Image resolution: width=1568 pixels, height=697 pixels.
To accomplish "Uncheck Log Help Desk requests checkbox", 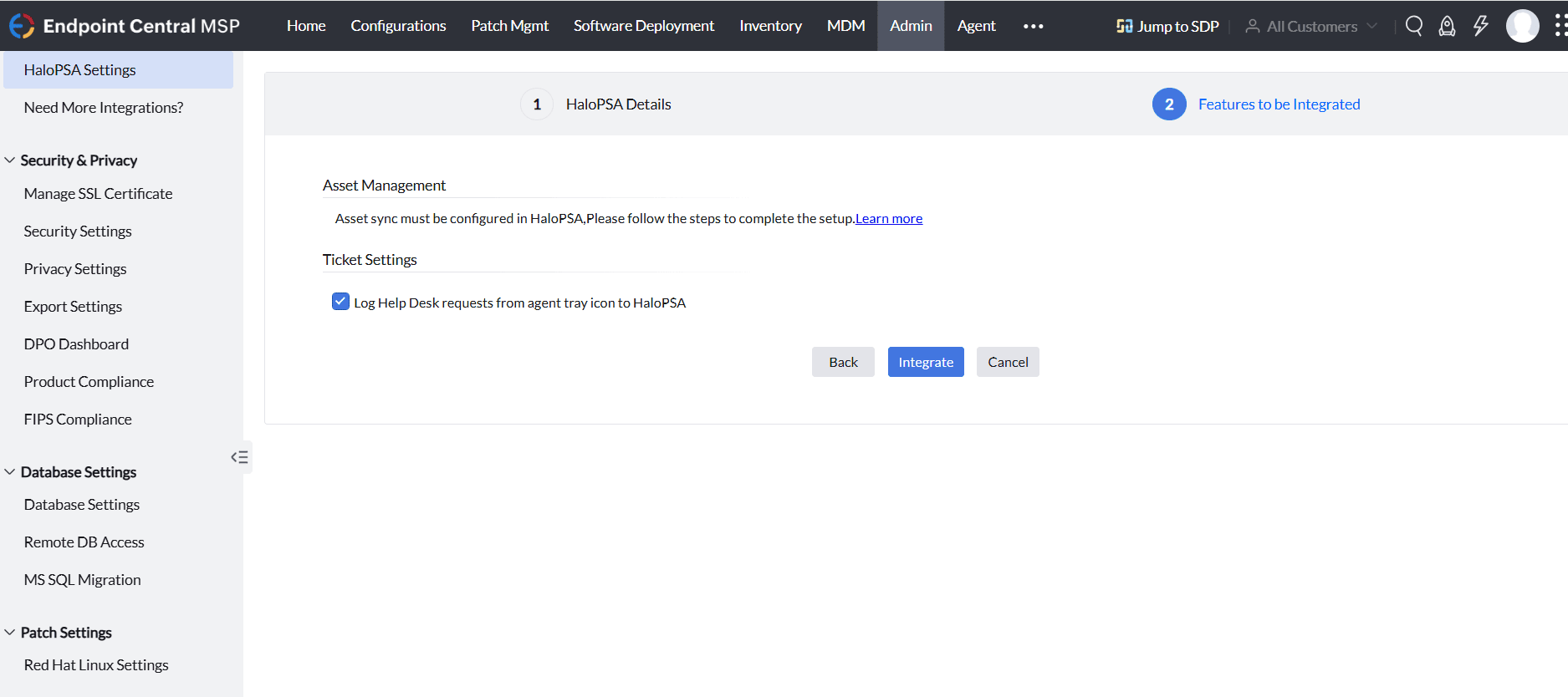I will [340, 302].
